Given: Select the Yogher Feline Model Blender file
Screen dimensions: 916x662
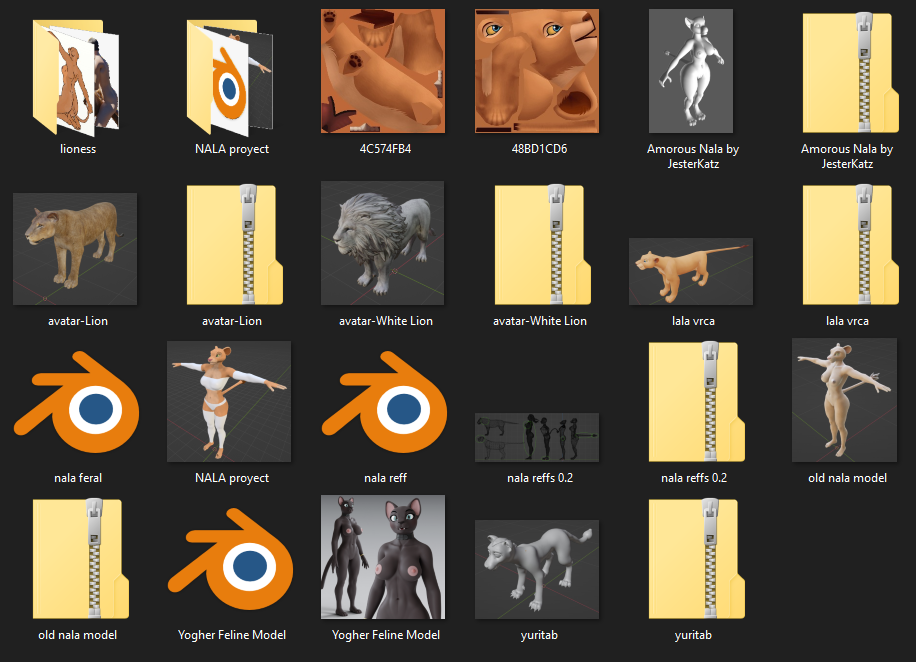Looking at the screenshot, I should 230,559.
